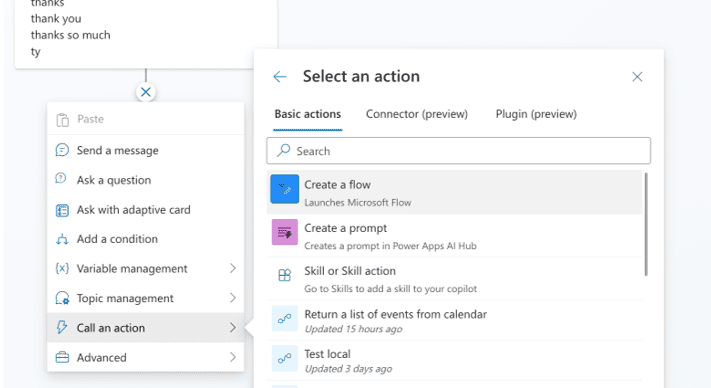
Task: Expand the Variable management submenu arrow
Action: (x=233, y=268)
